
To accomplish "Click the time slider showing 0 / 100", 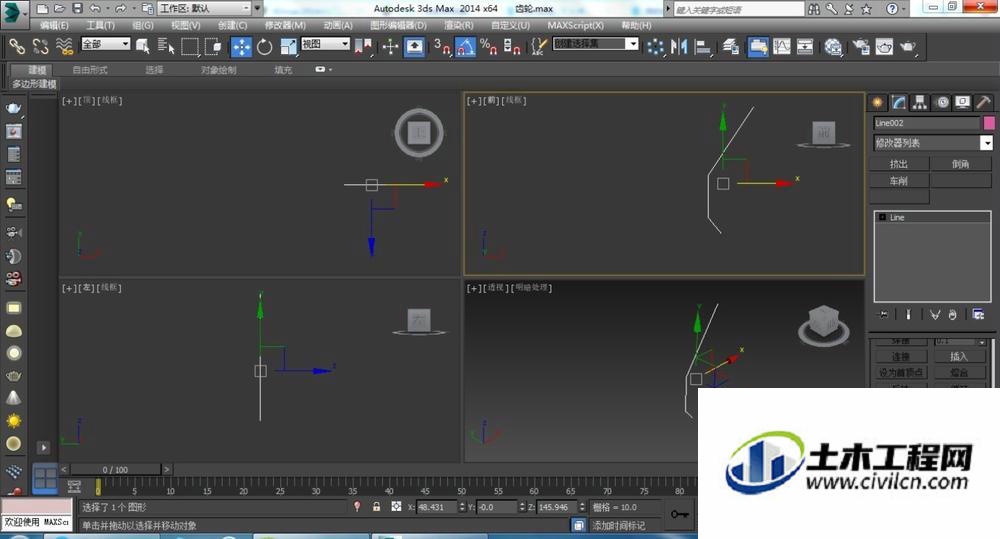I will point(115,469).
